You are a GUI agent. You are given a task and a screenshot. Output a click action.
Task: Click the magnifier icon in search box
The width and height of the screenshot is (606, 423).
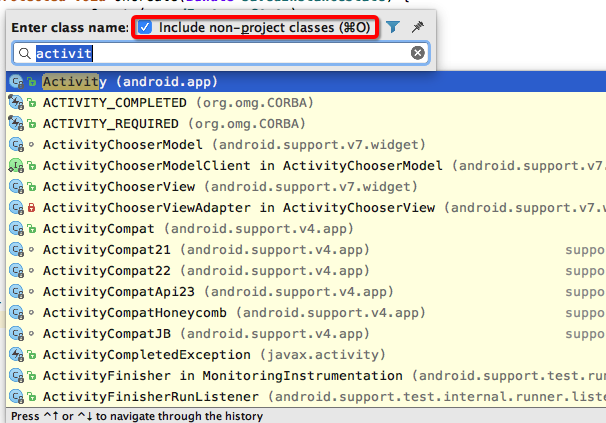[24, 53]
